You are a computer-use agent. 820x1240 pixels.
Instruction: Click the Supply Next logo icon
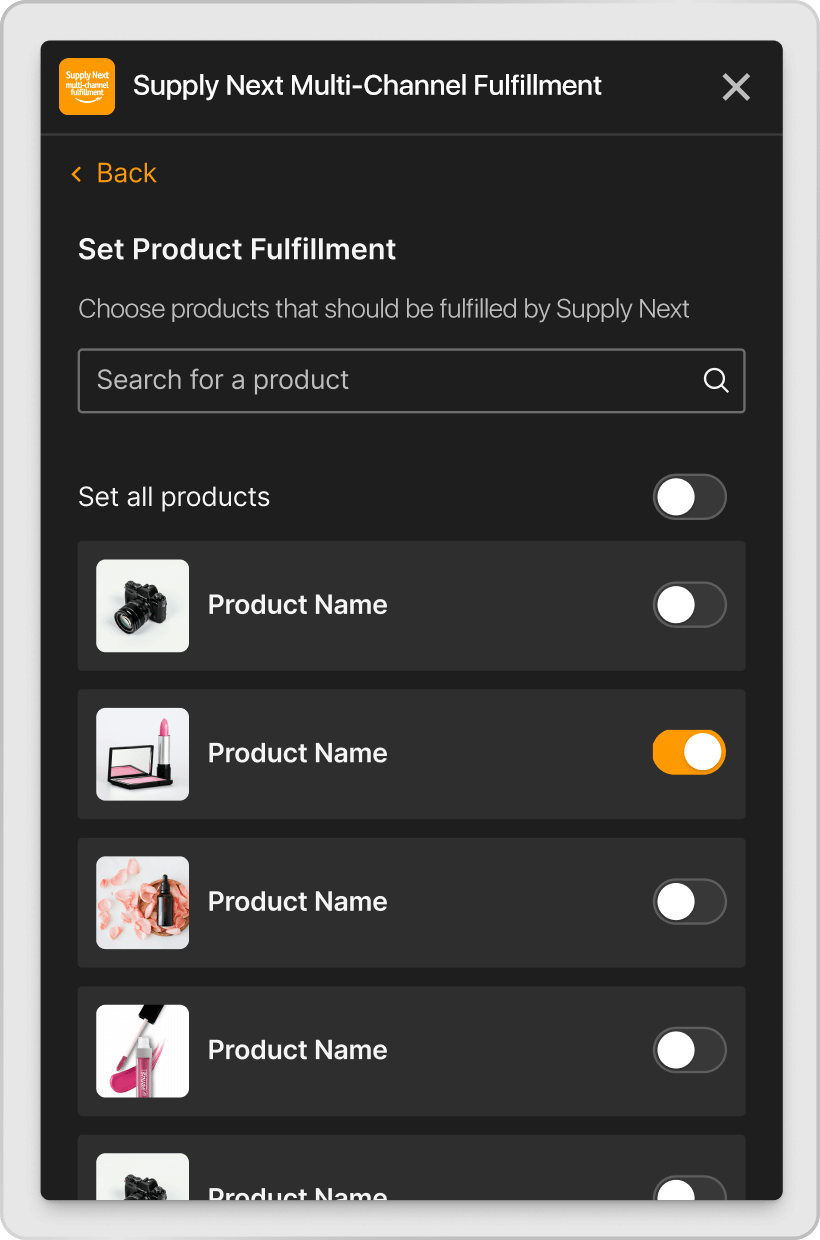86,86
